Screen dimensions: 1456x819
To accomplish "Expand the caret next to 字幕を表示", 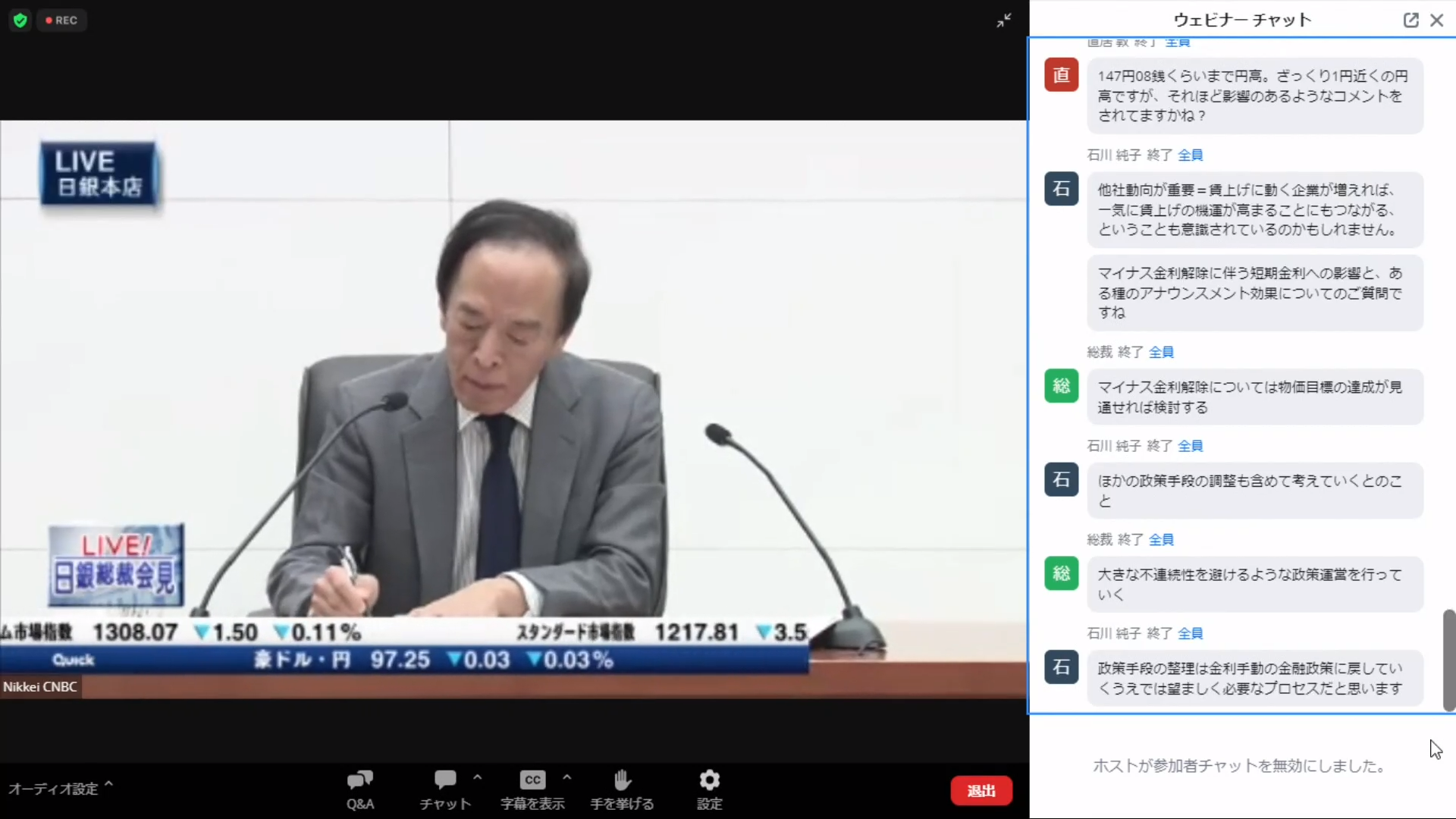I will (x=567, y=777).
